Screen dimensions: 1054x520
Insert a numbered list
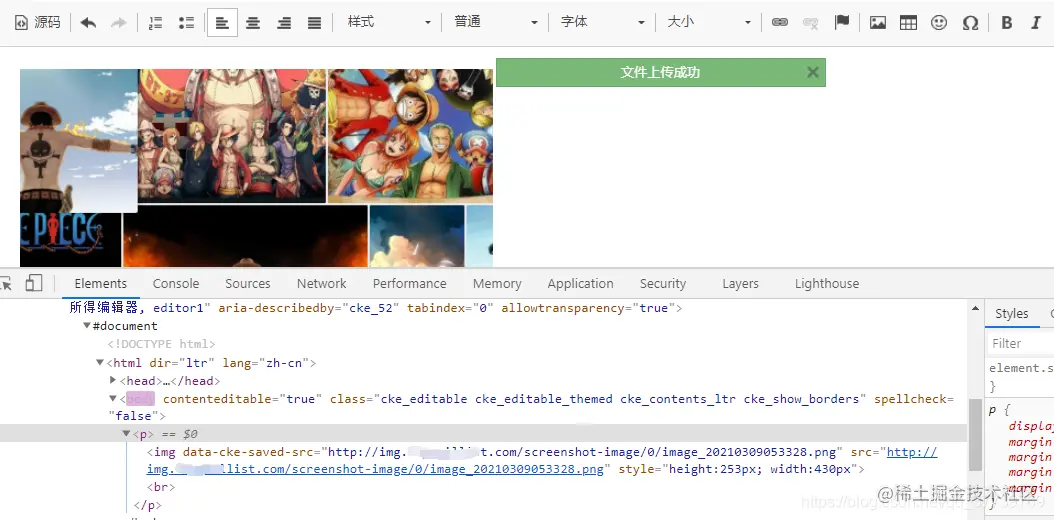tap(155, 22)
